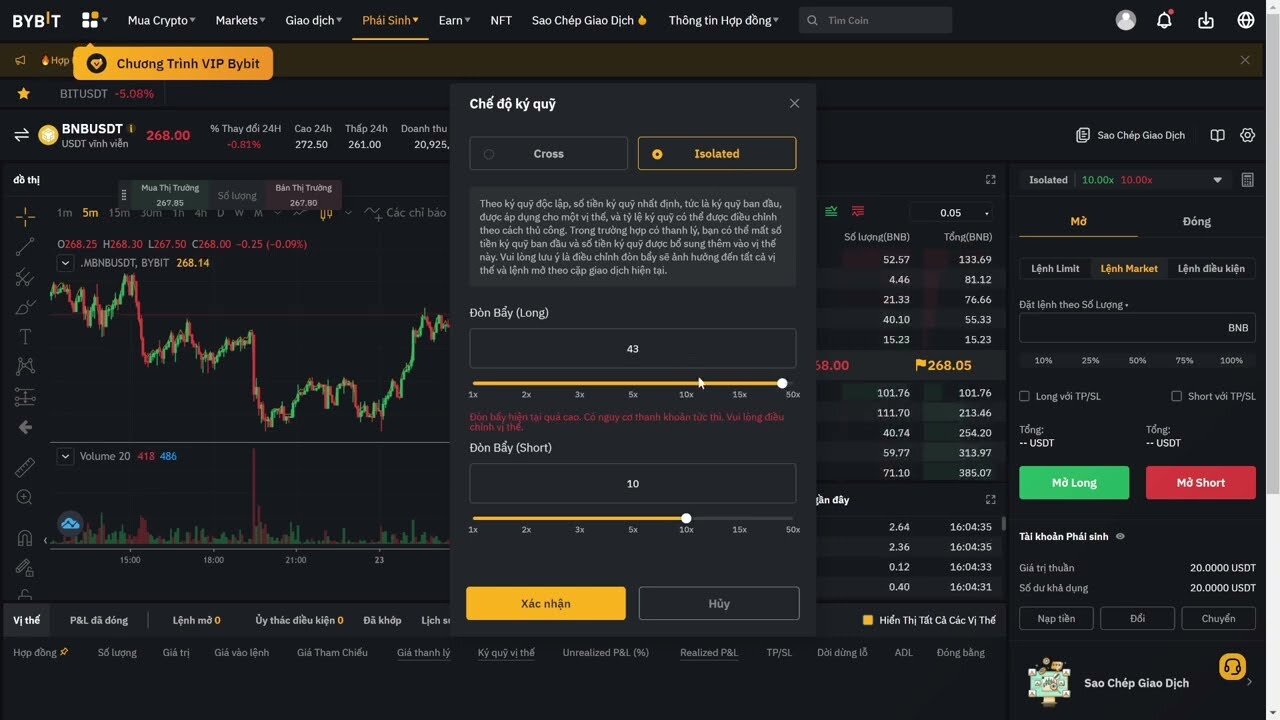Open the notifications bell
The width and height of the screenshot is (1280, 720).
coord(1165,20)
